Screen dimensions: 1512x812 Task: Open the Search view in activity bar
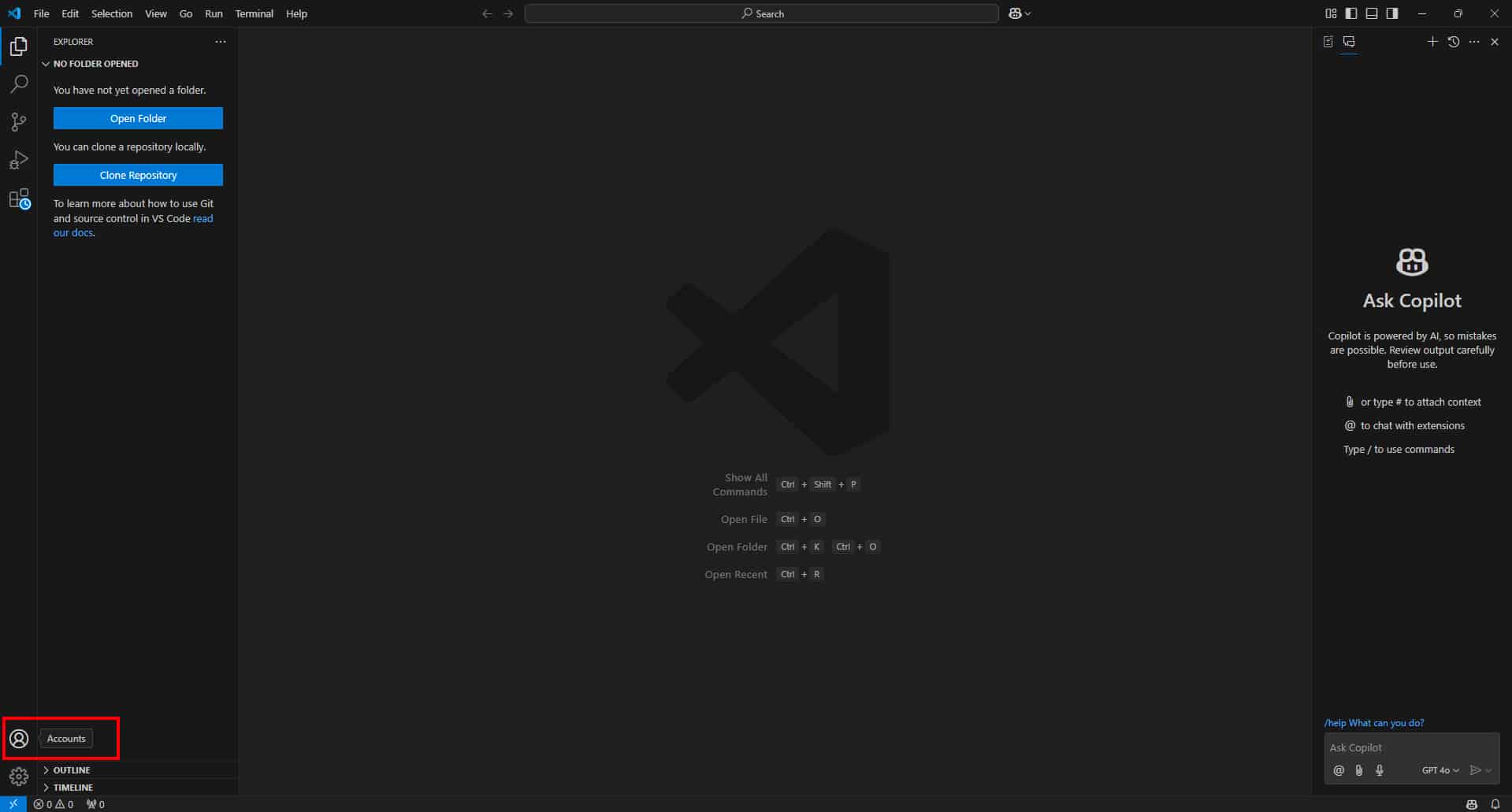19,84
